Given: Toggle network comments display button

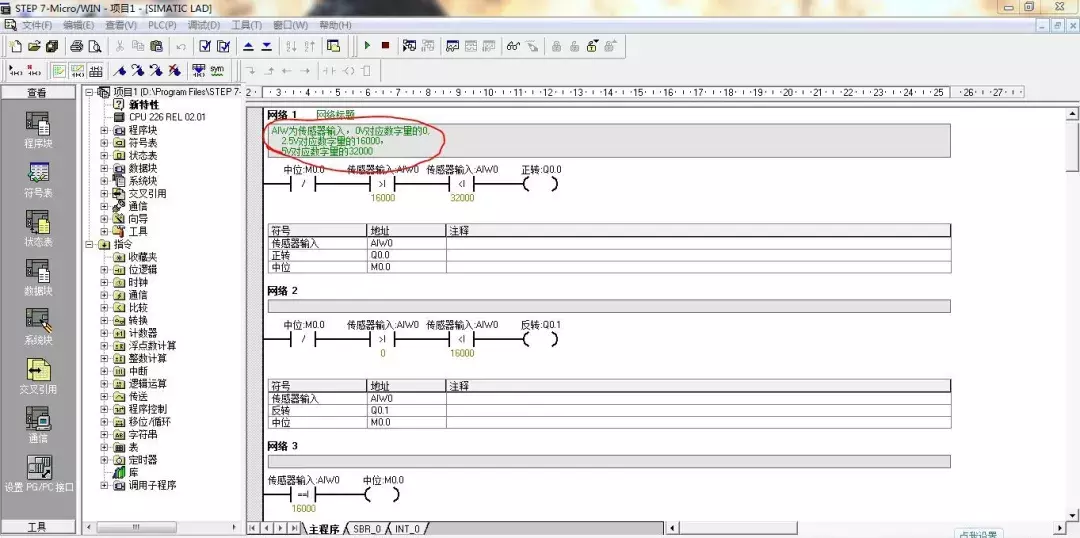Looking at the screenshot, I should click(78, 70).
